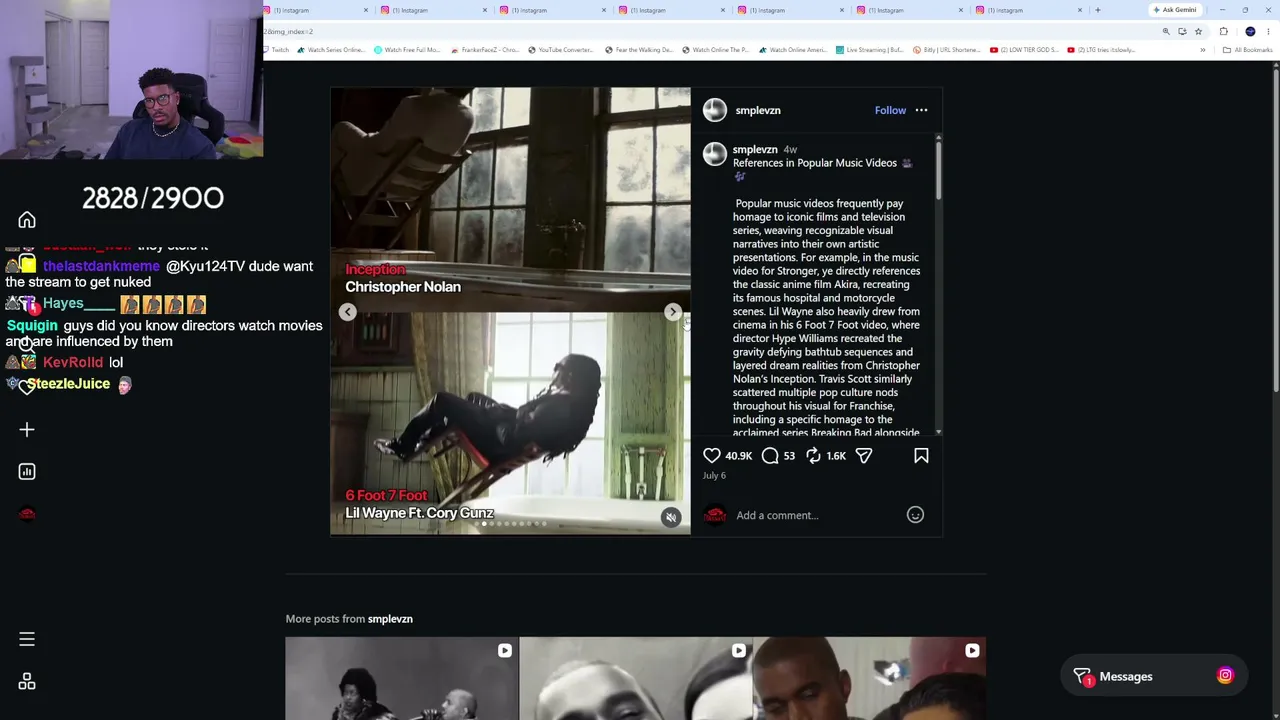Focus the Add a comment field

816,515
